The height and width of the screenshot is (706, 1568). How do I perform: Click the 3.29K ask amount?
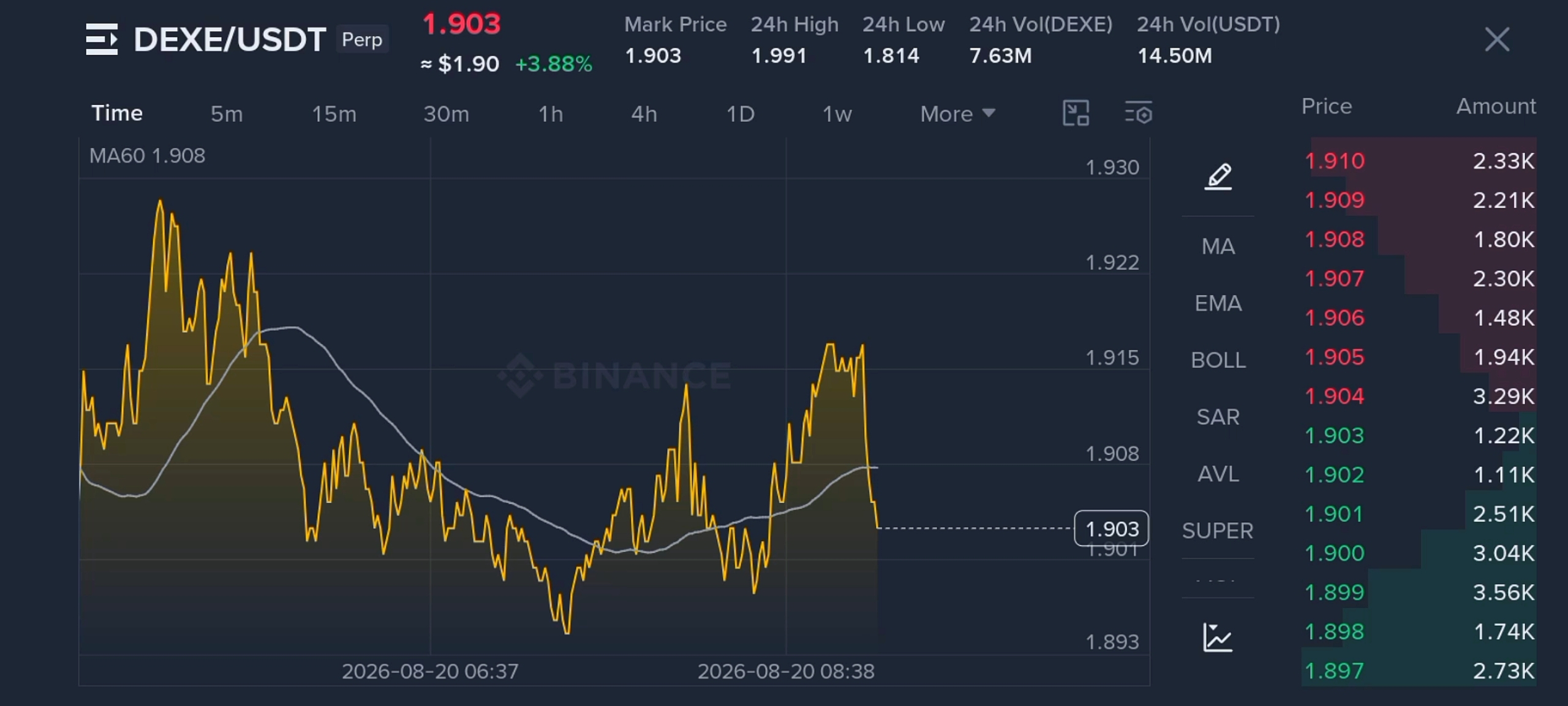click(1504, 396)
